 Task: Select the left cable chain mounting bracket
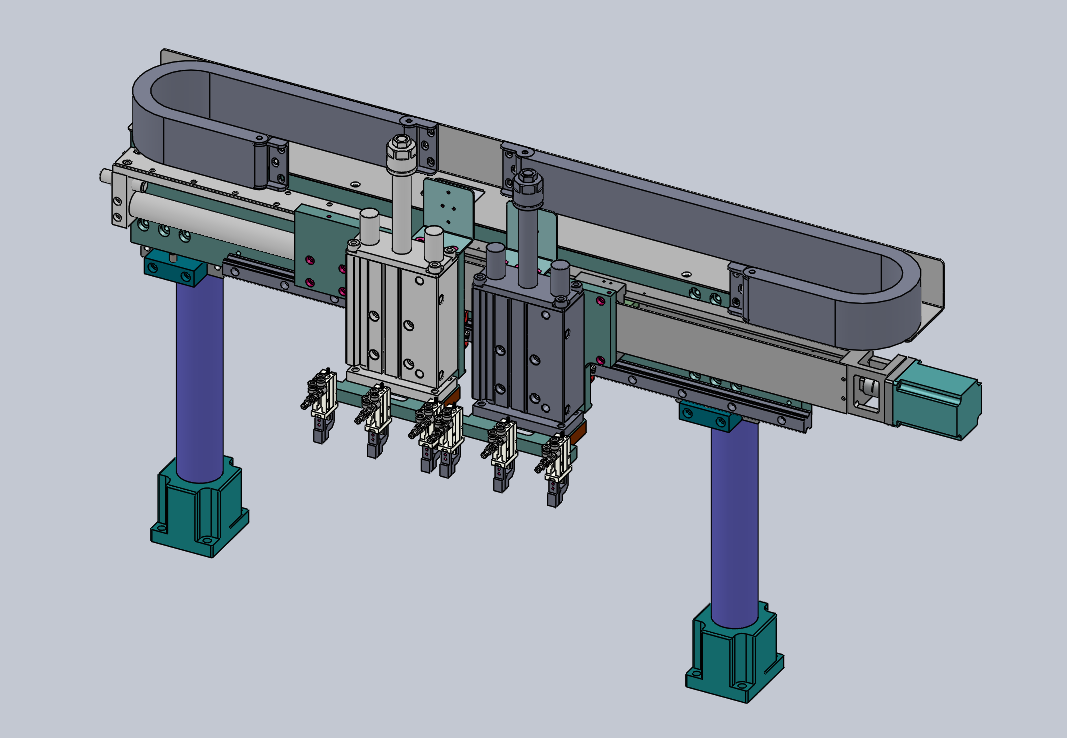tap(276, 163)
